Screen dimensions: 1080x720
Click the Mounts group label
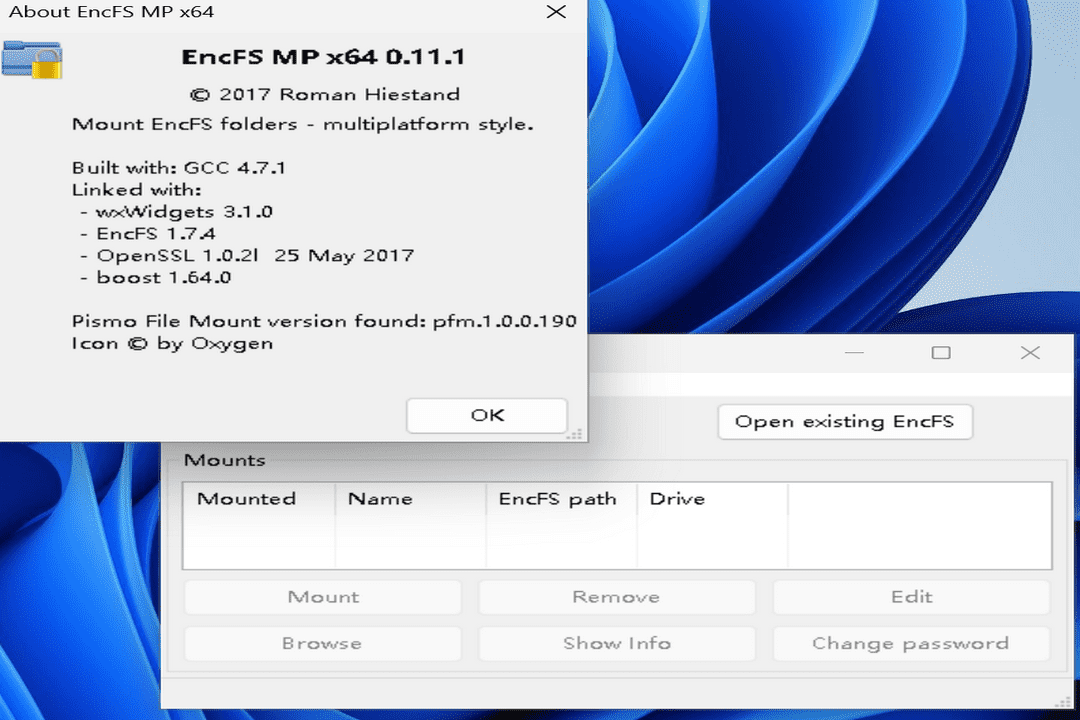(225, 460)
